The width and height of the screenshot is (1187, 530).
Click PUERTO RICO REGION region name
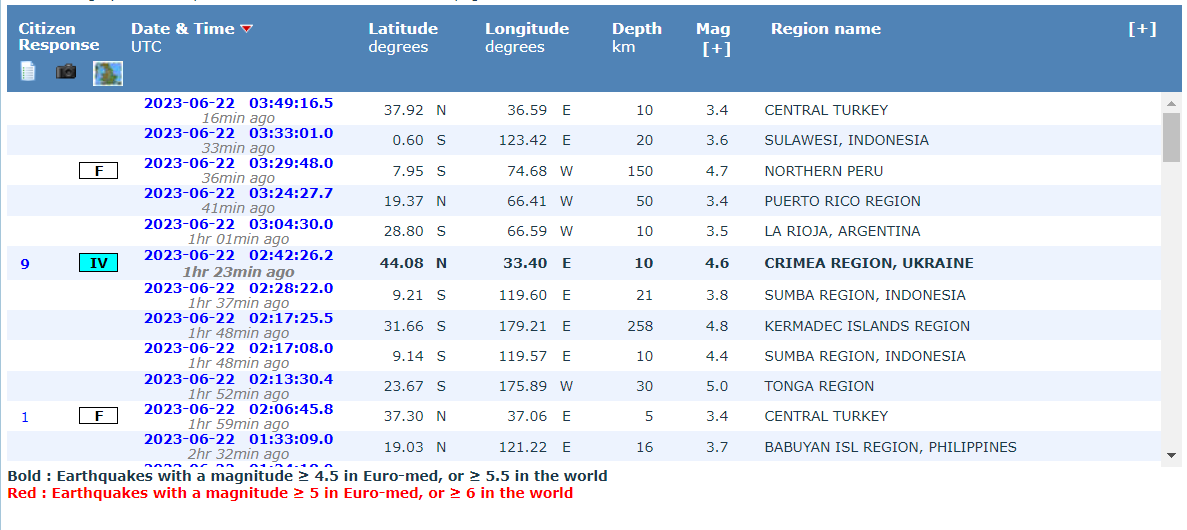(843, 201)
